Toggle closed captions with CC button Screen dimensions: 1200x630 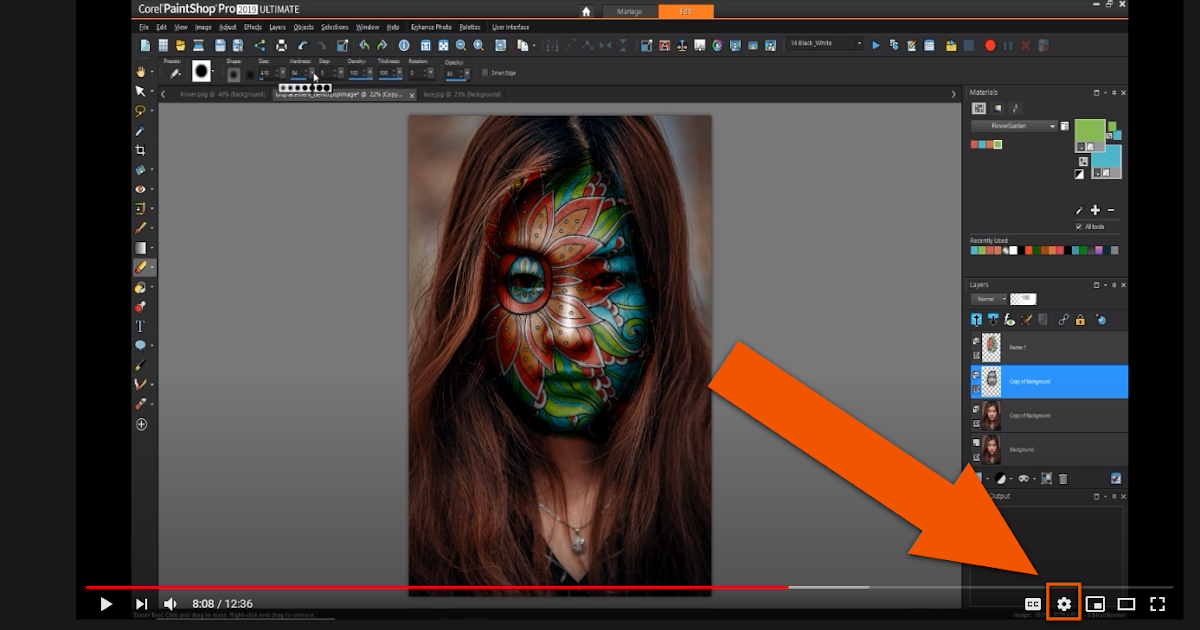coord(1033,604)
